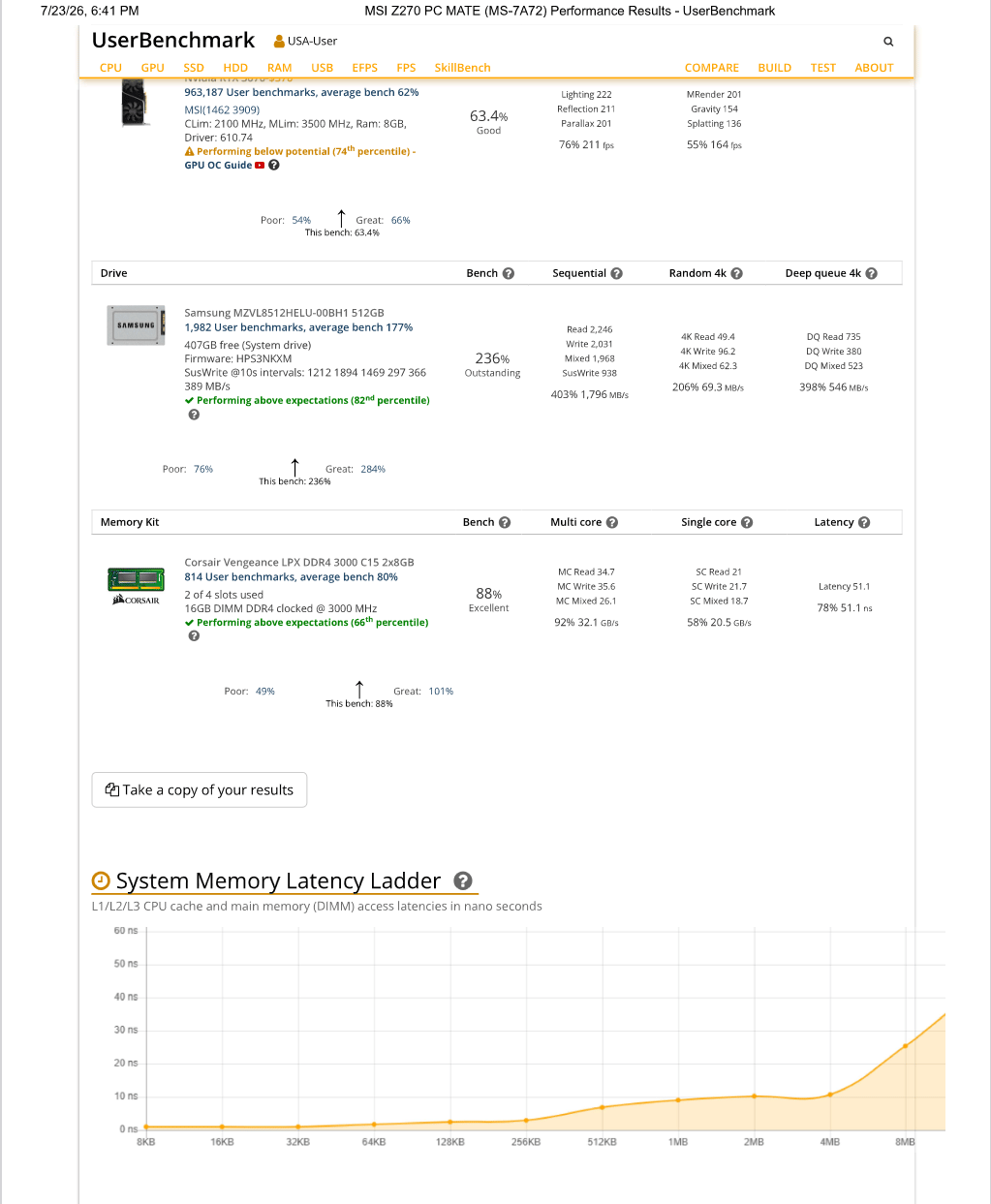Click help icon next to Multi core
The height and width of the screenshot is (1204, 991).
click(x=612, y=522)
